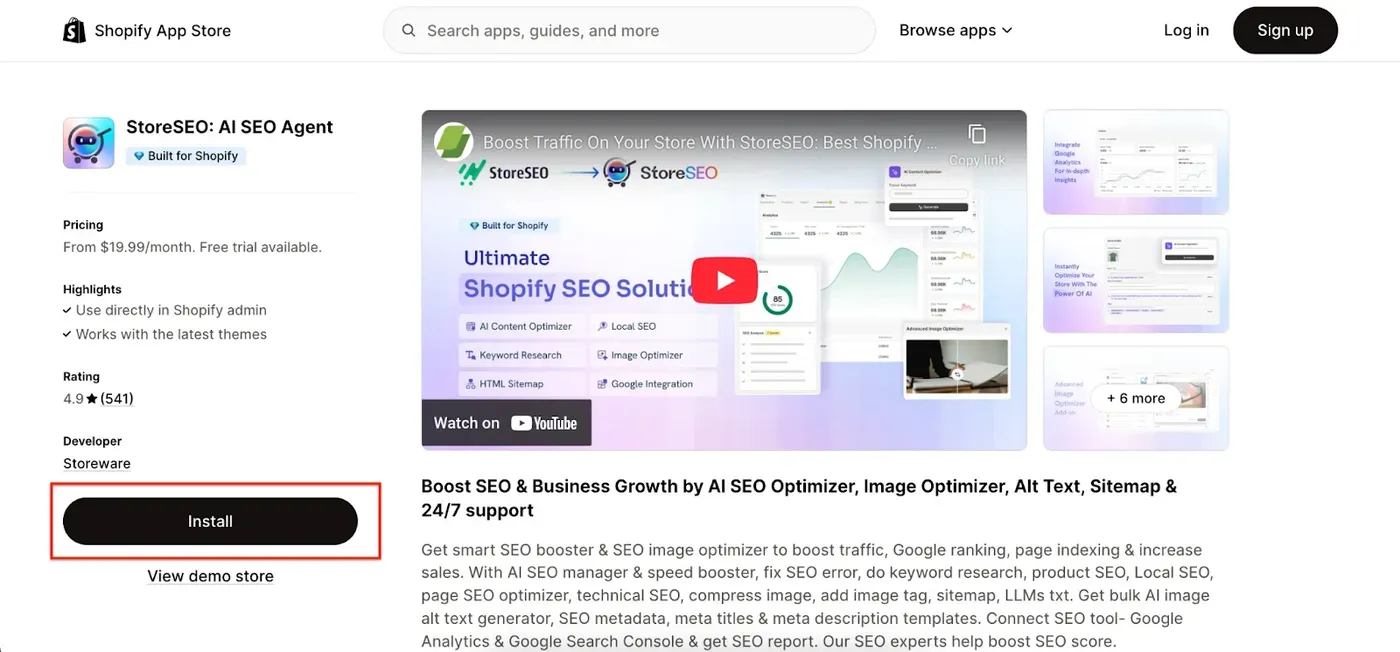Screen dimensions: 1400x652
Task: Install the StoreSEO app
Action: pos(210,521)
